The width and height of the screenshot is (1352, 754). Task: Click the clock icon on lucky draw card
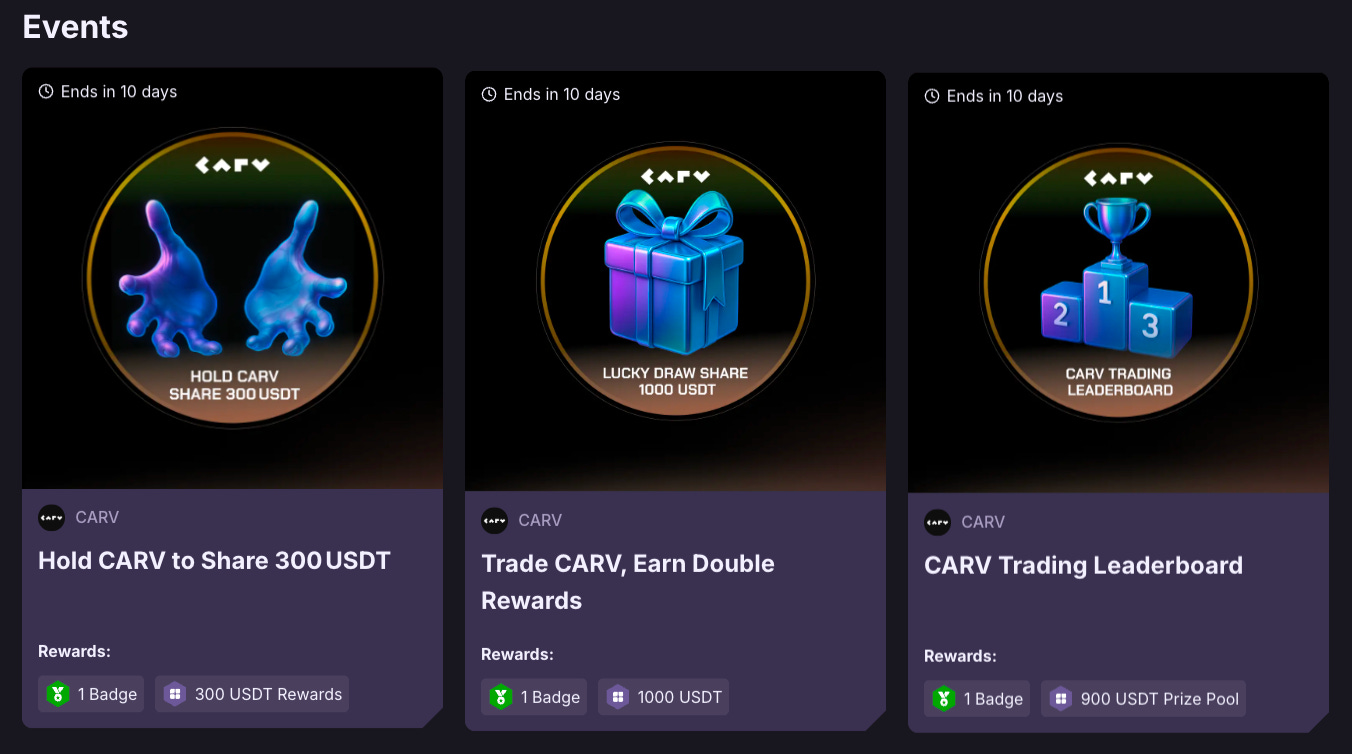point(489,94)
